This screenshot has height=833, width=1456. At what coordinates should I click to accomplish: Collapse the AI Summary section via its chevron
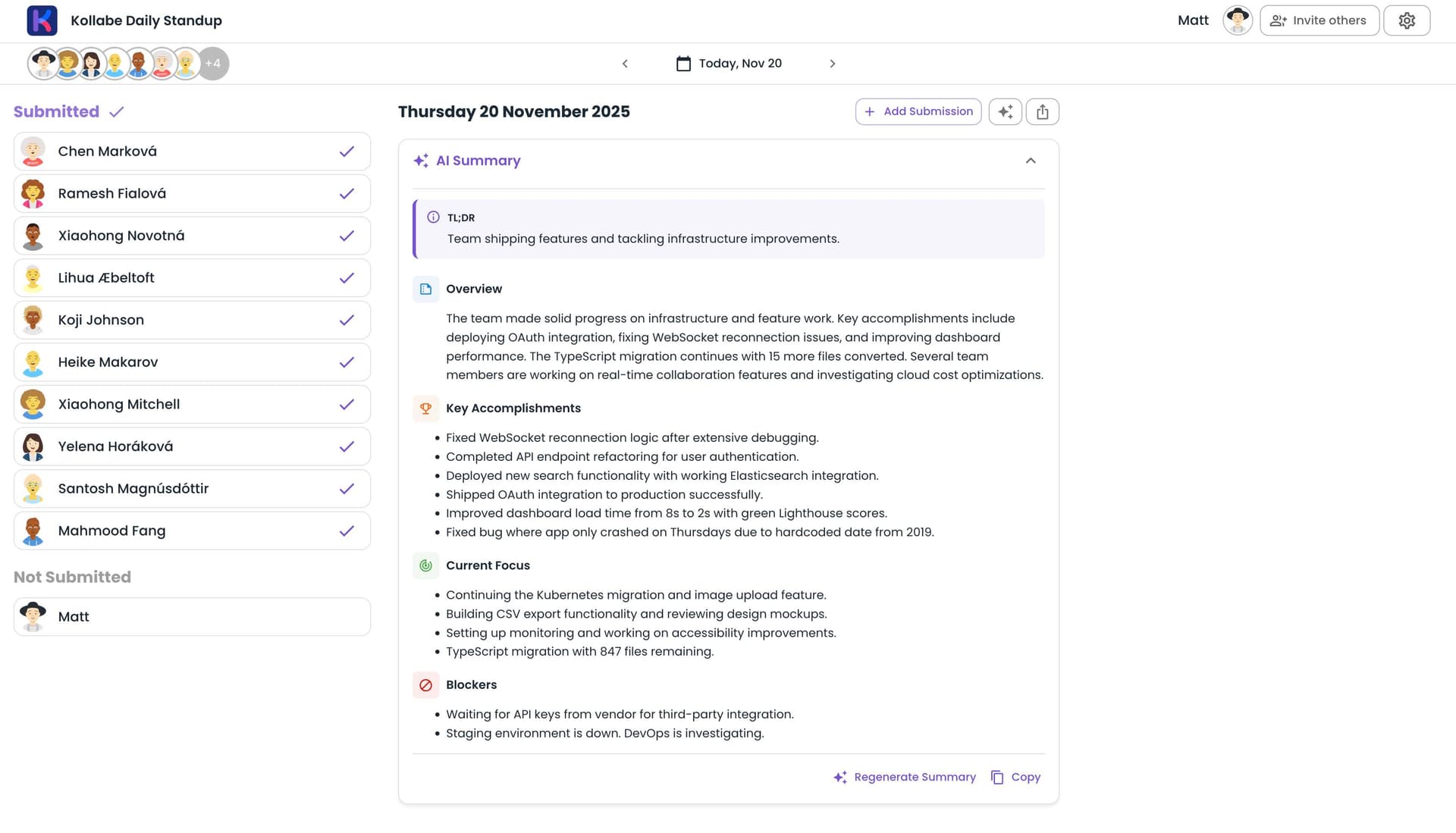click(1030, 160)
